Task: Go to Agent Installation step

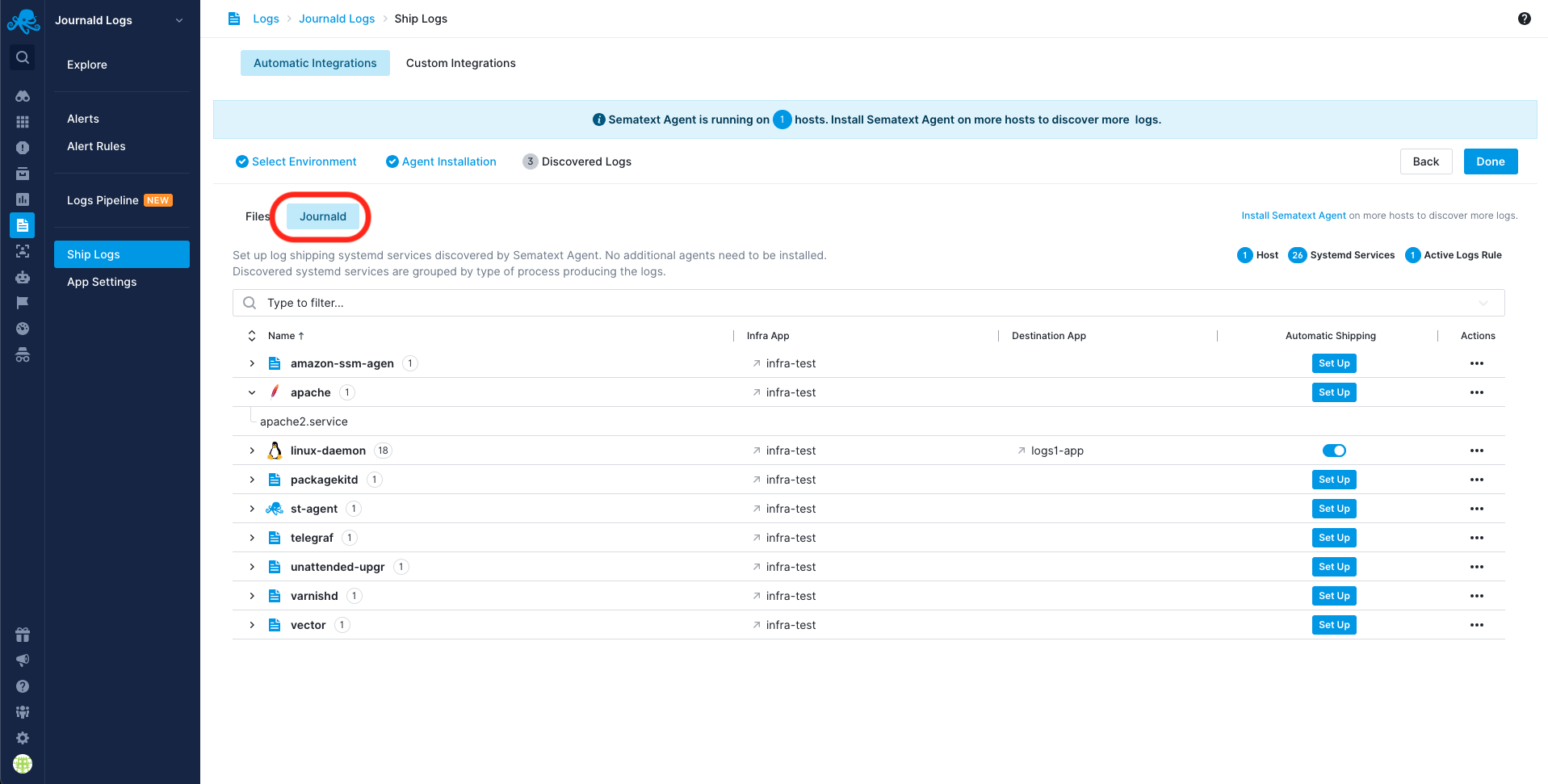Action: click(441, 161)
